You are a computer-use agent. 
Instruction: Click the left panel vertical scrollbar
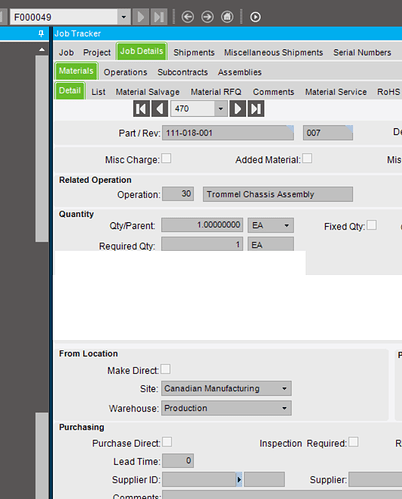tap(42, 148)
